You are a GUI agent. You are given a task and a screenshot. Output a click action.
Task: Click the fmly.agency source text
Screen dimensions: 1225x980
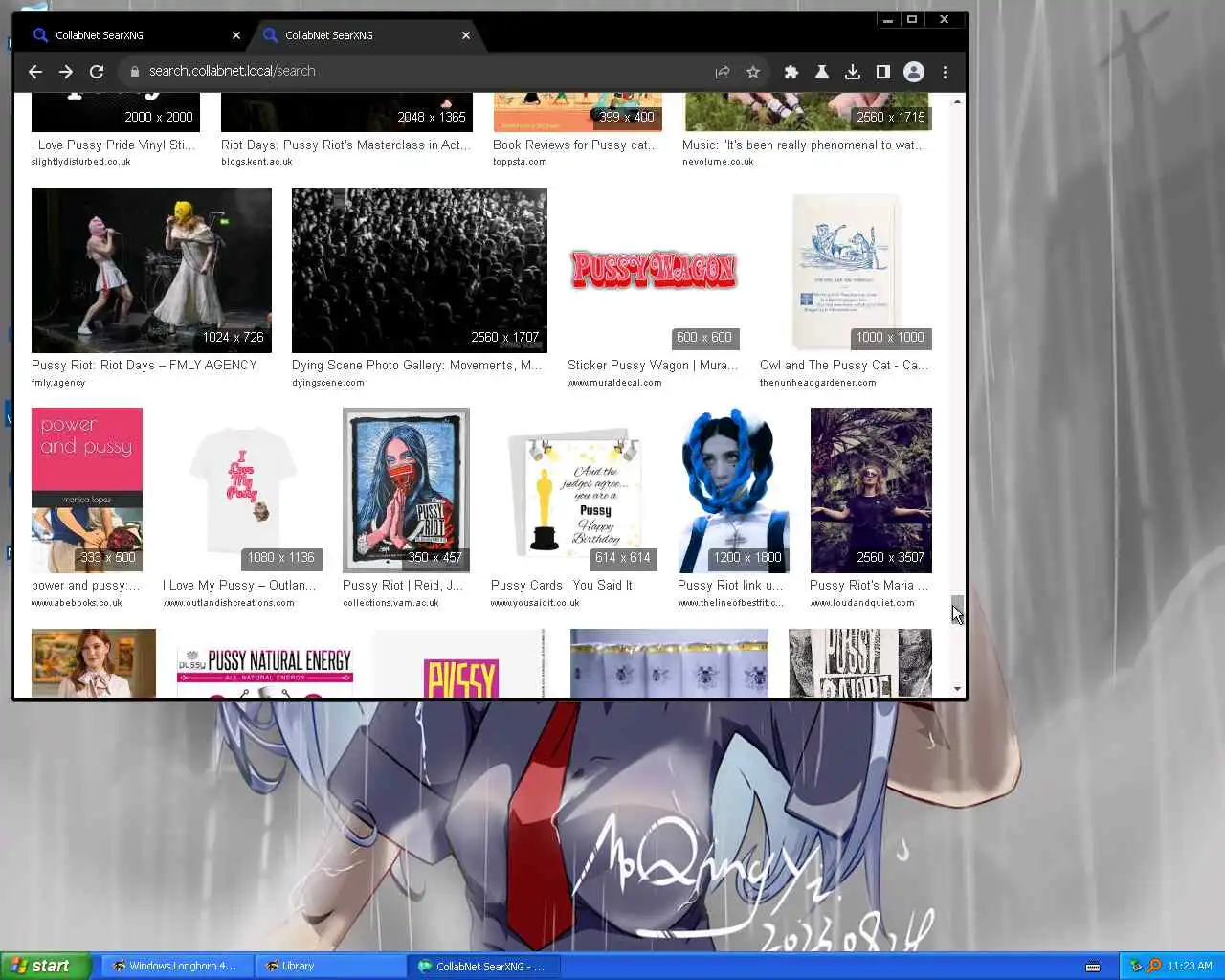pyautogui.click(x=58, y=383)
